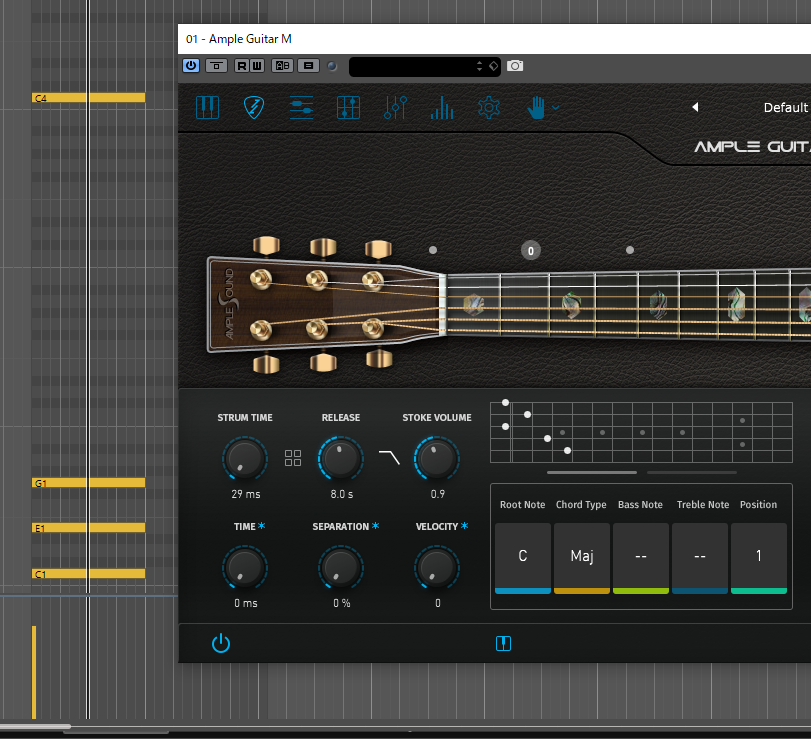Click the '29 ms' strum time value
This screenshot has height=739, width=811.
click(x=246, y=494)
